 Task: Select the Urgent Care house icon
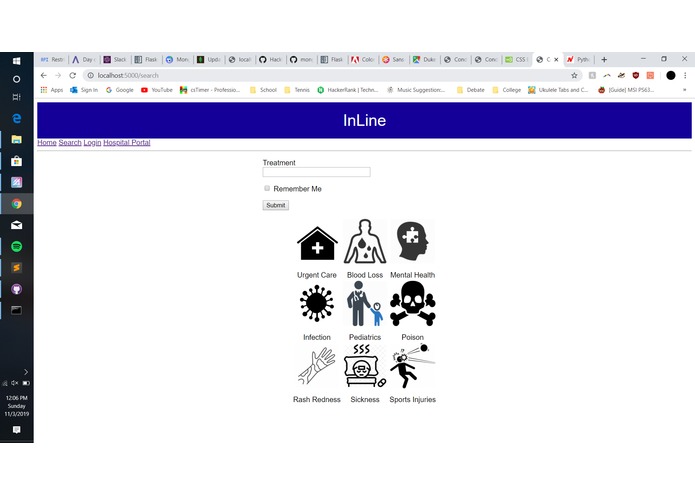[x=317, y=243]
